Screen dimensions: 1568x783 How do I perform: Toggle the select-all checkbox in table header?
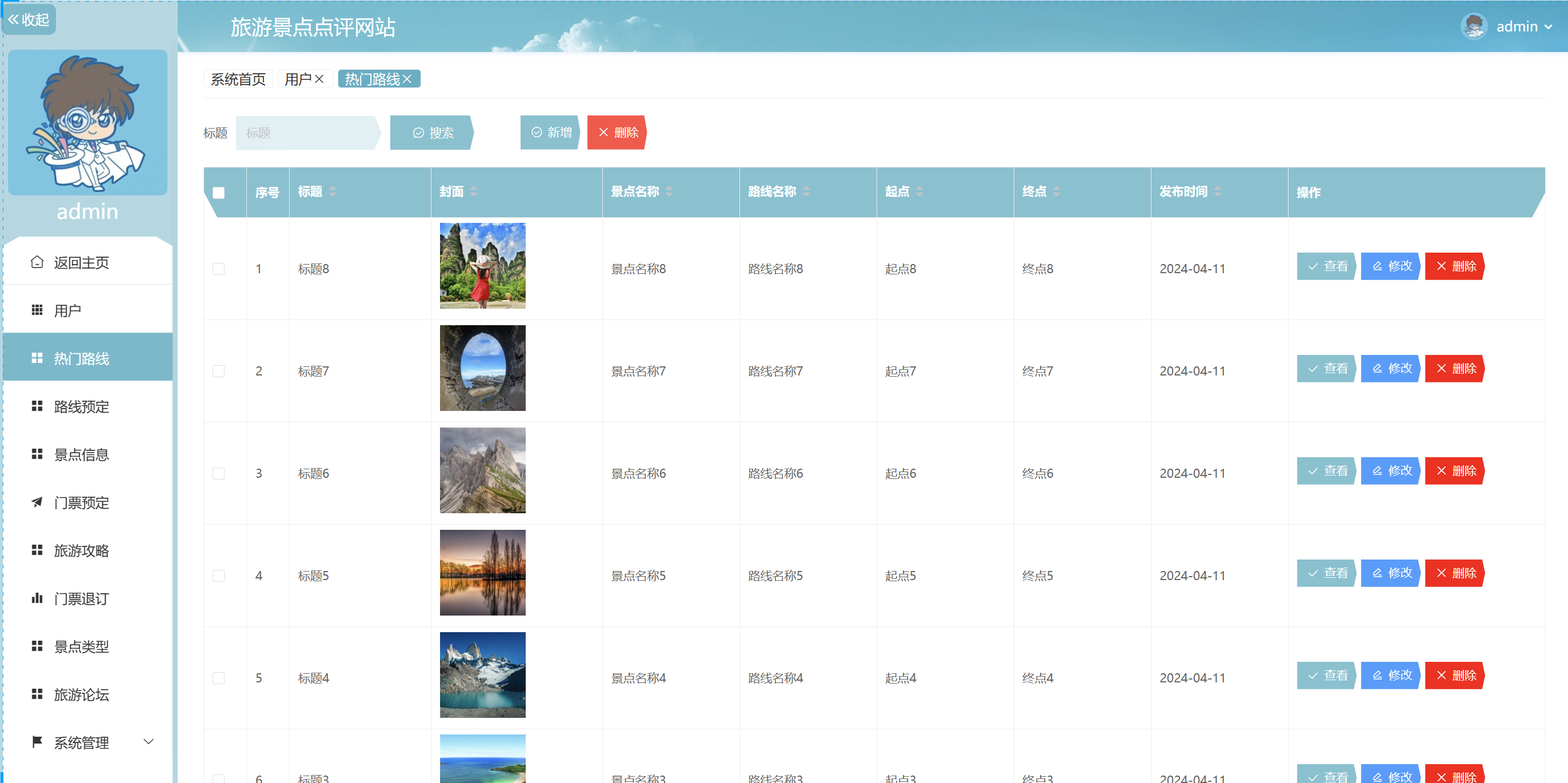coord(218,193)
